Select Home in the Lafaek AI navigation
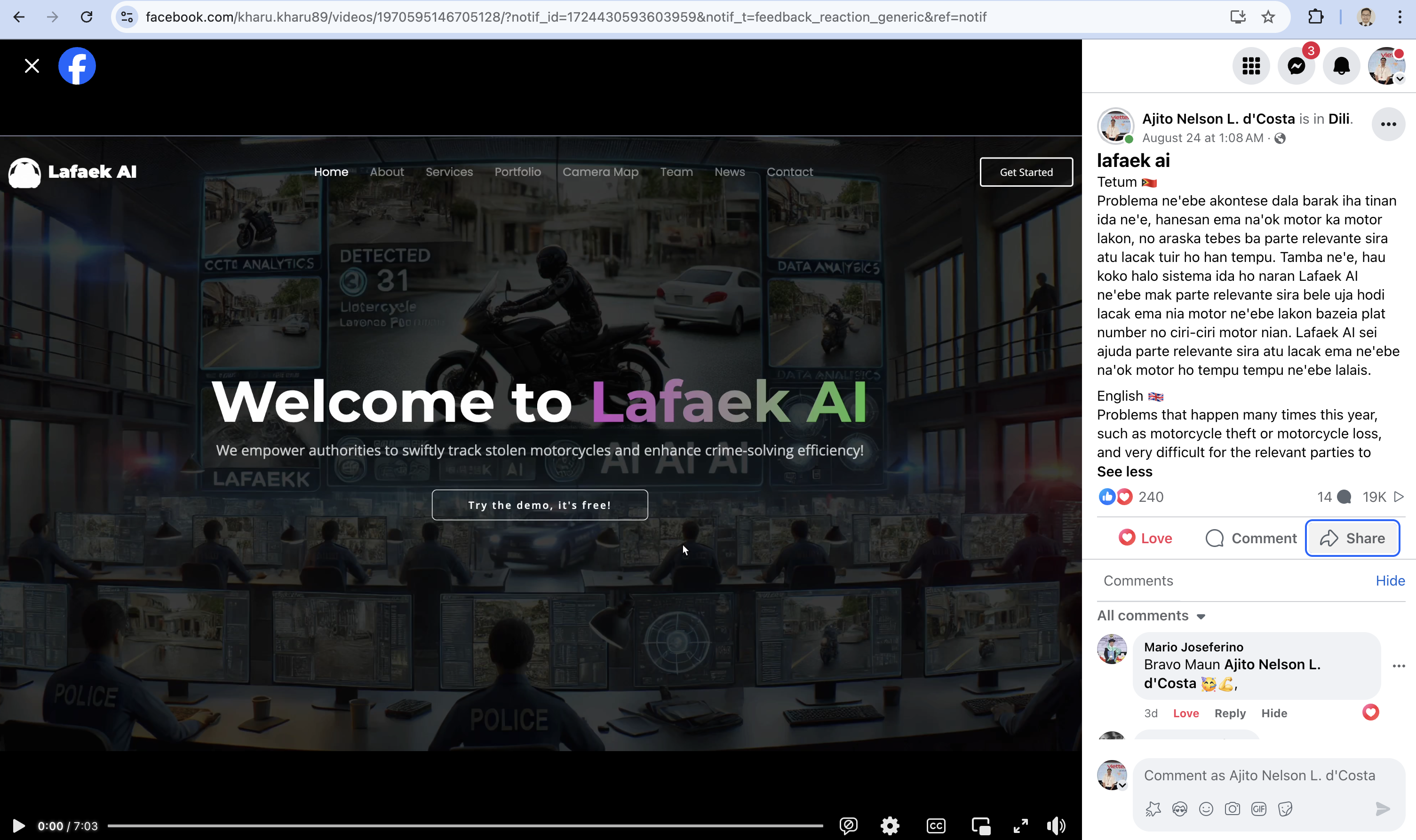The width and height of the screenshot is (1416, 840). 331,172
